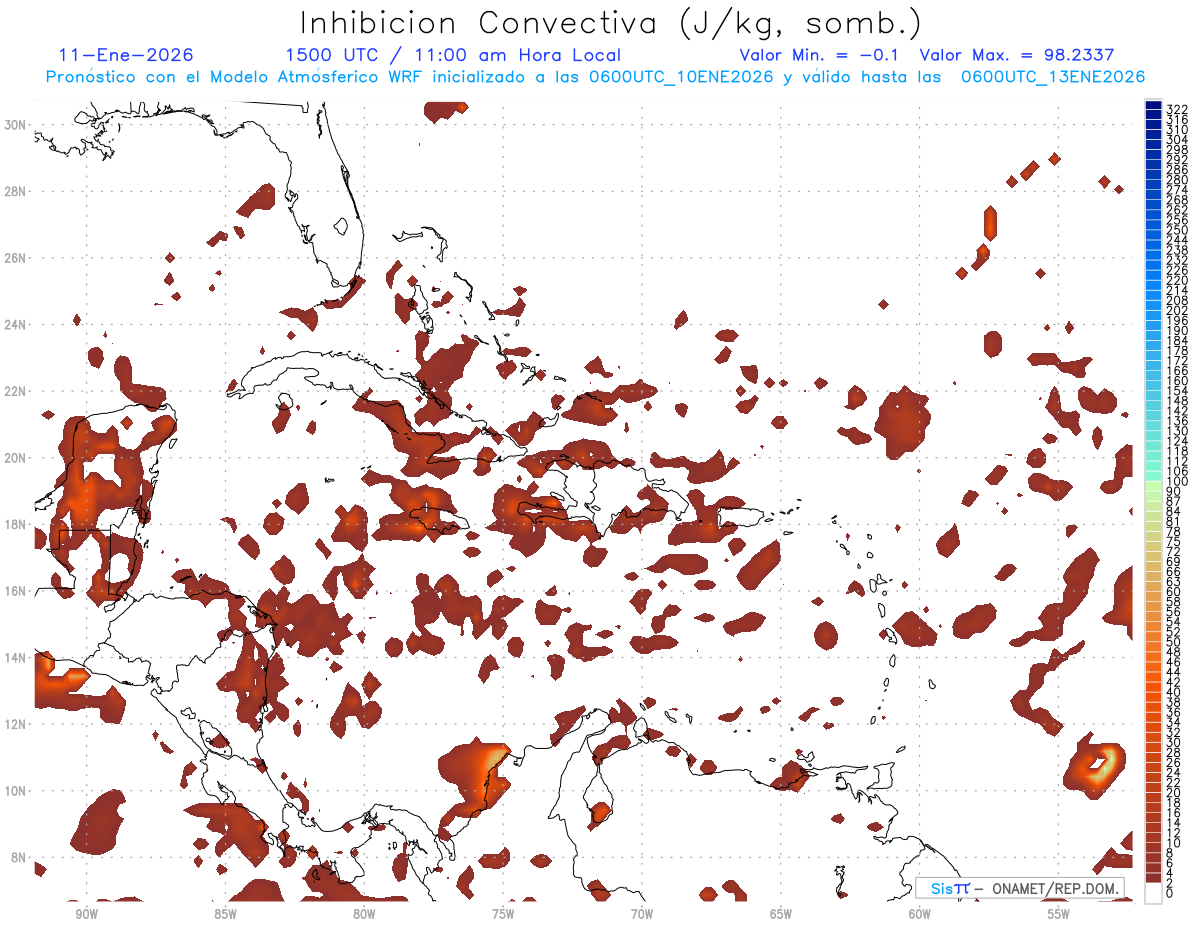Click the '0' value on the color scale
Viewport: 1200px width, 927px height.
point(1171,893)
